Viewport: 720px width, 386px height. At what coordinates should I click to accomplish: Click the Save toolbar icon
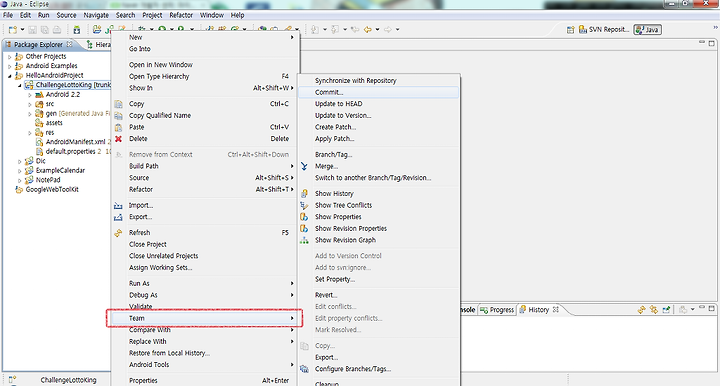[33, 30]
